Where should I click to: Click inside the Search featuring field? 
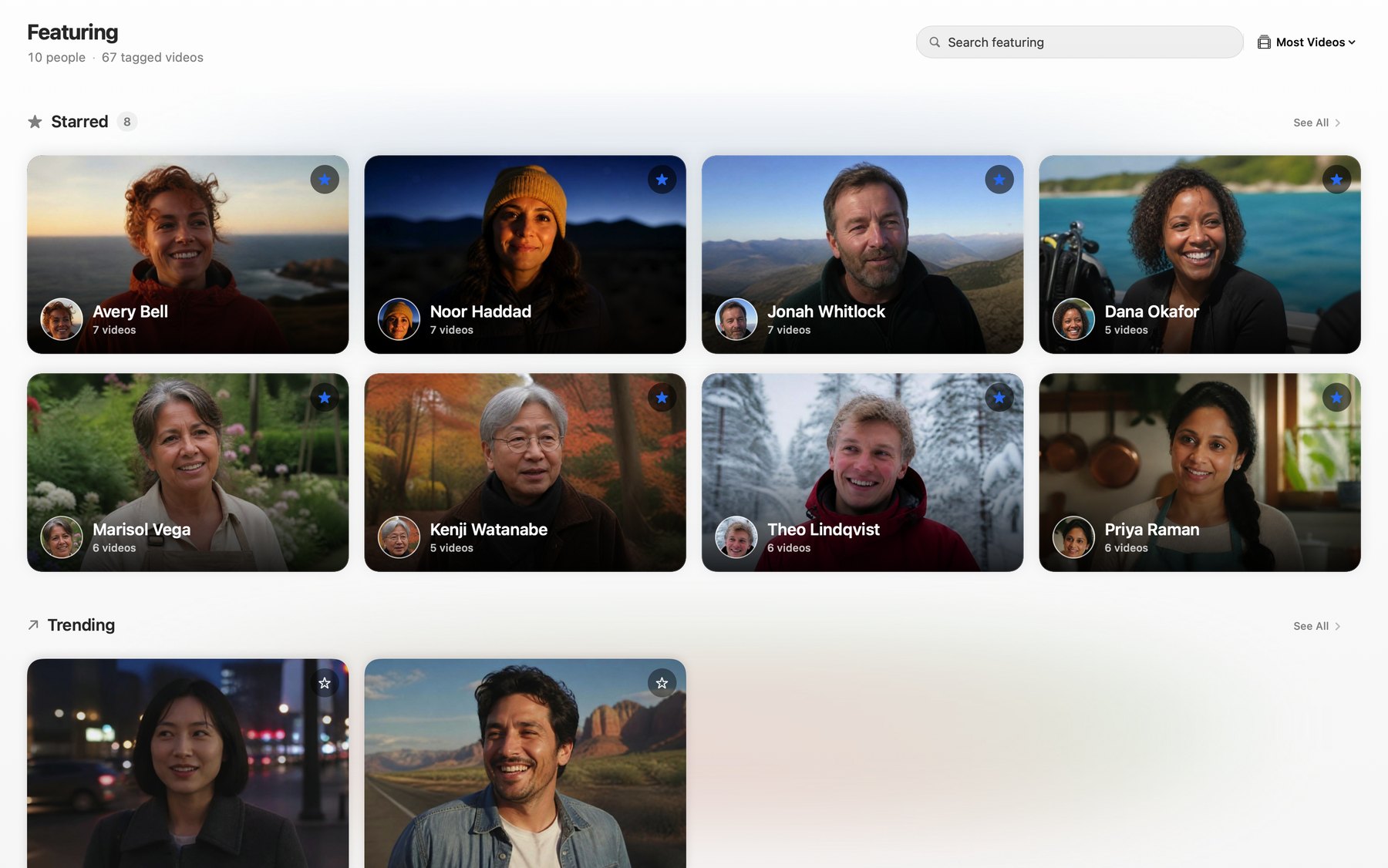[1079, 42]
